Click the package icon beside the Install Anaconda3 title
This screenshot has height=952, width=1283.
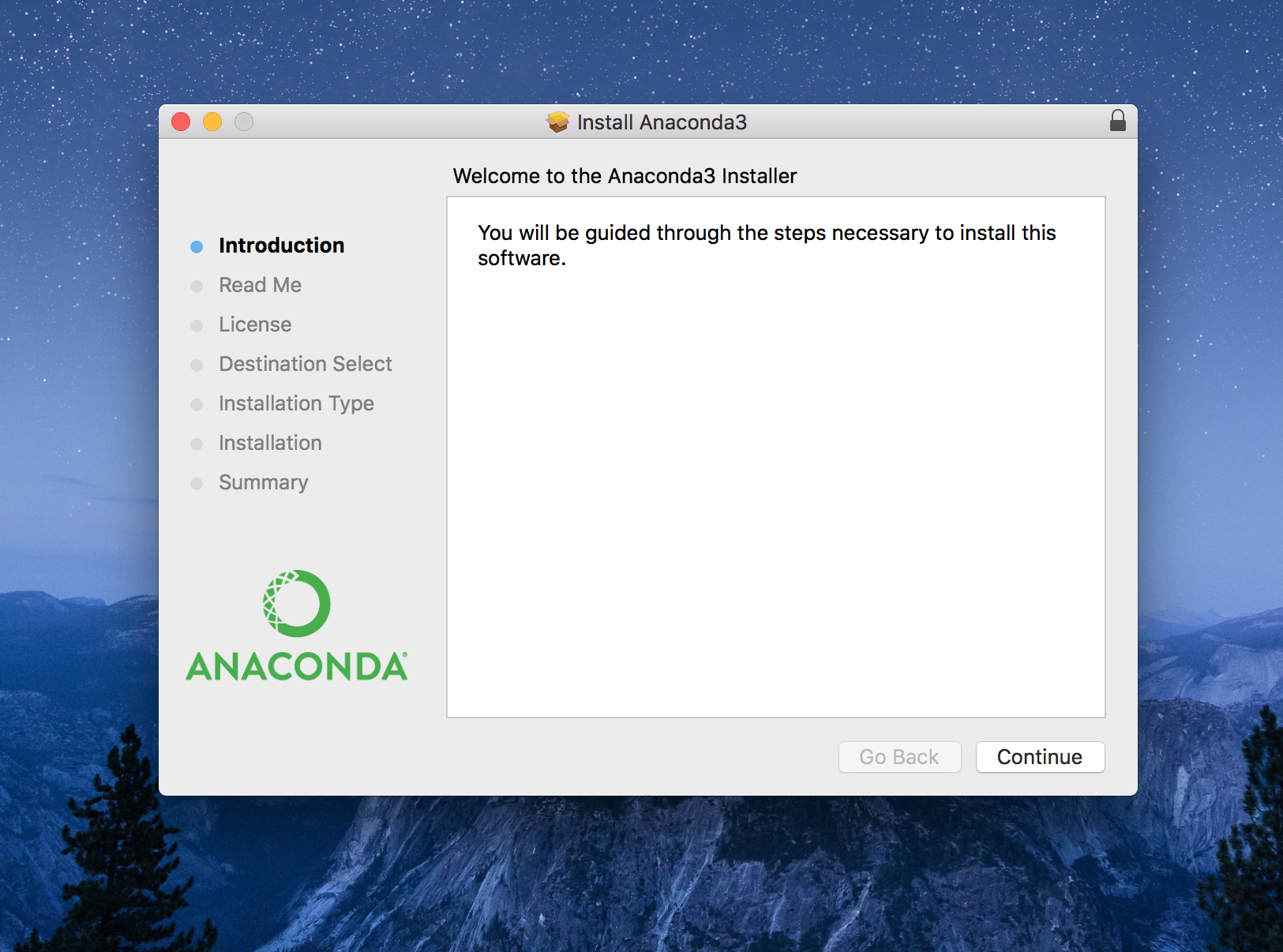[x=558, y=122]
